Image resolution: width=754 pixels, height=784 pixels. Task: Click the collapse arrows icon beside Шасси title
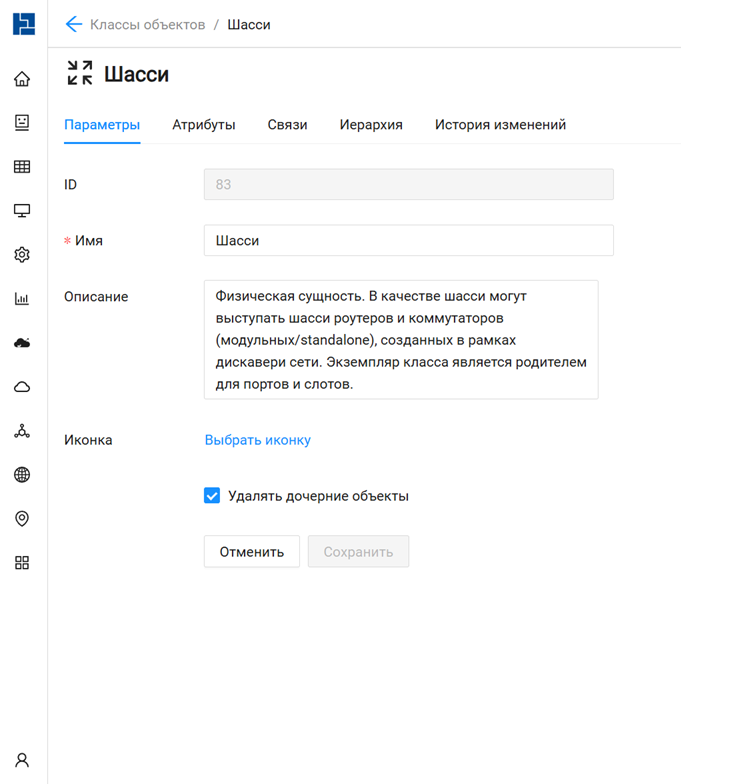click(x=80, y=73)
